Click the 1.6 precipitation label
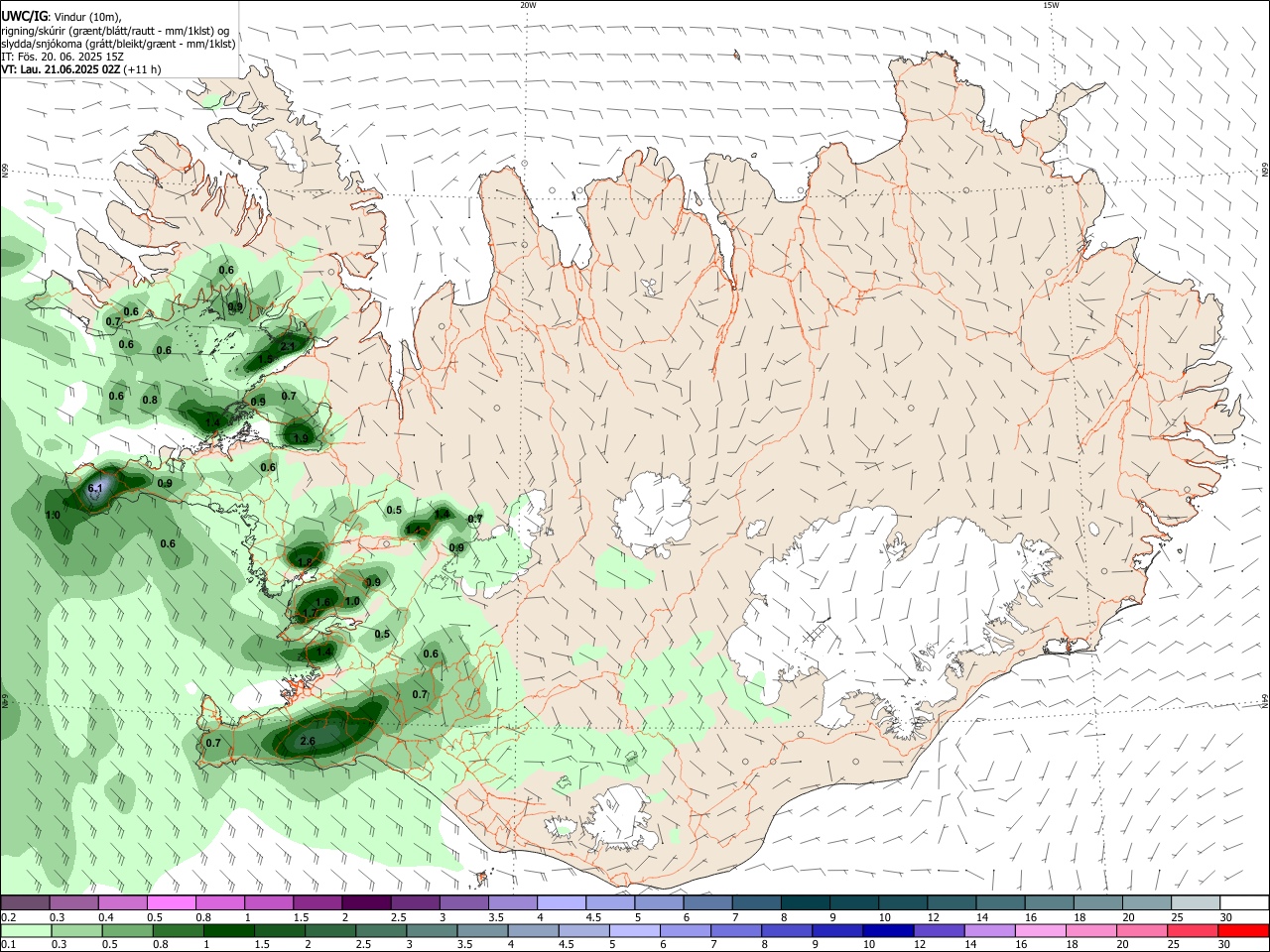The width and height of the screenshot is (1270, 952). [x=322, y=602]
